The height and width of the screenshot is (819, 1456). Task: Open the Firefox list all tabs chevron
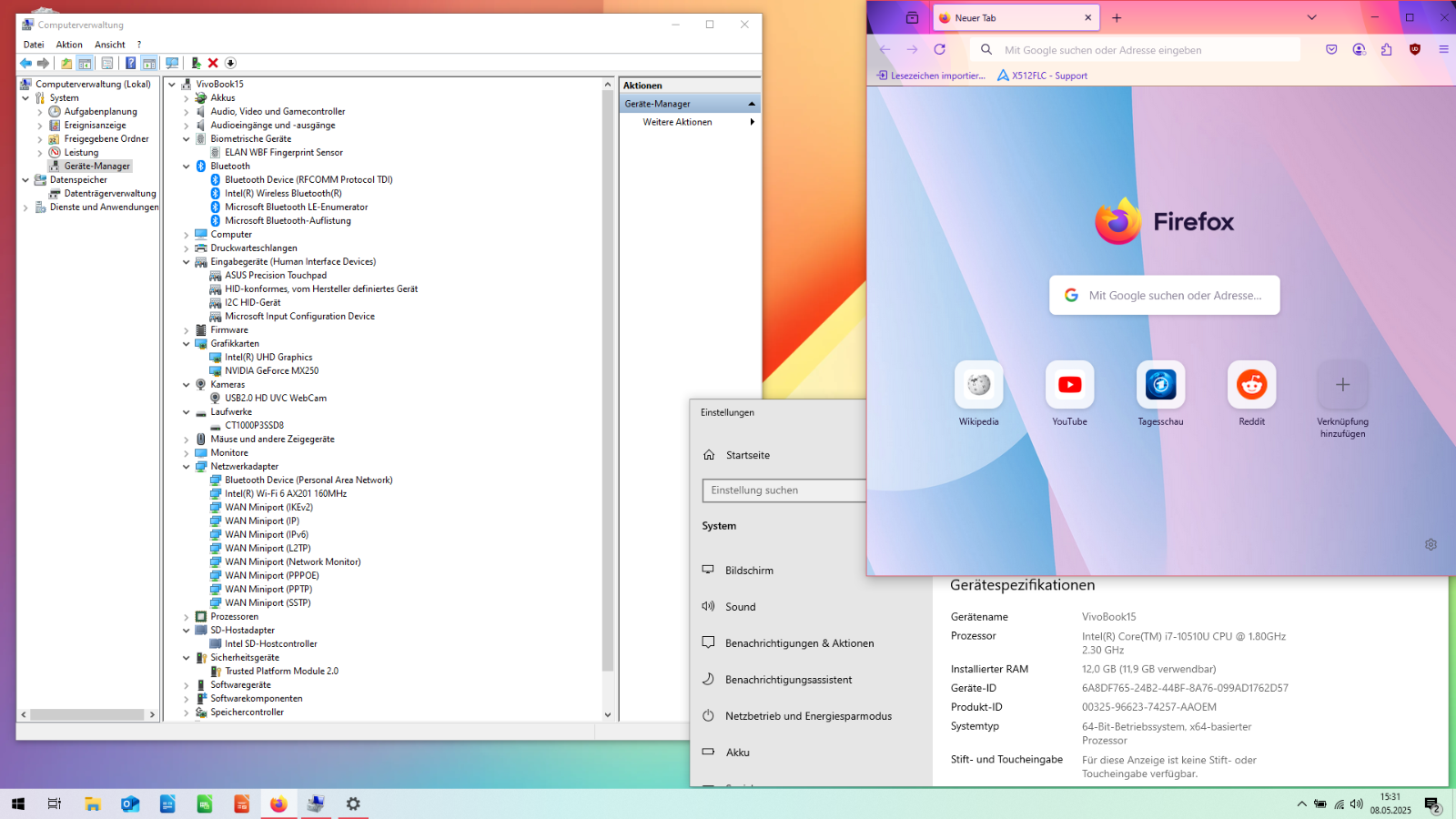click(1311, 17)
